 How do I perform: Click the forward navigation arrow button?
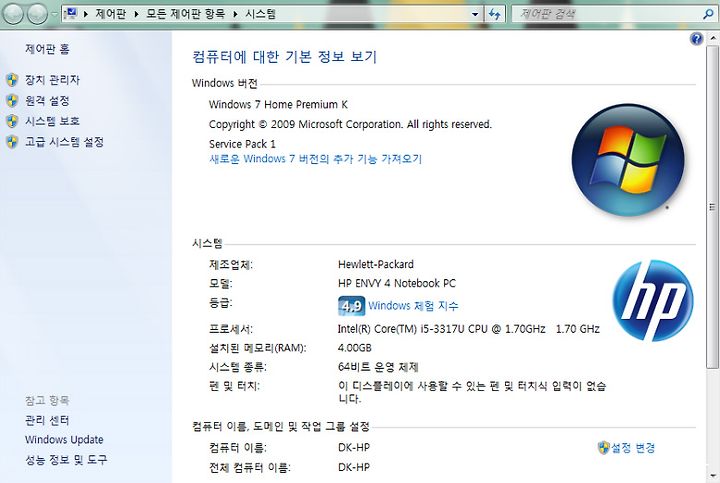37,14
